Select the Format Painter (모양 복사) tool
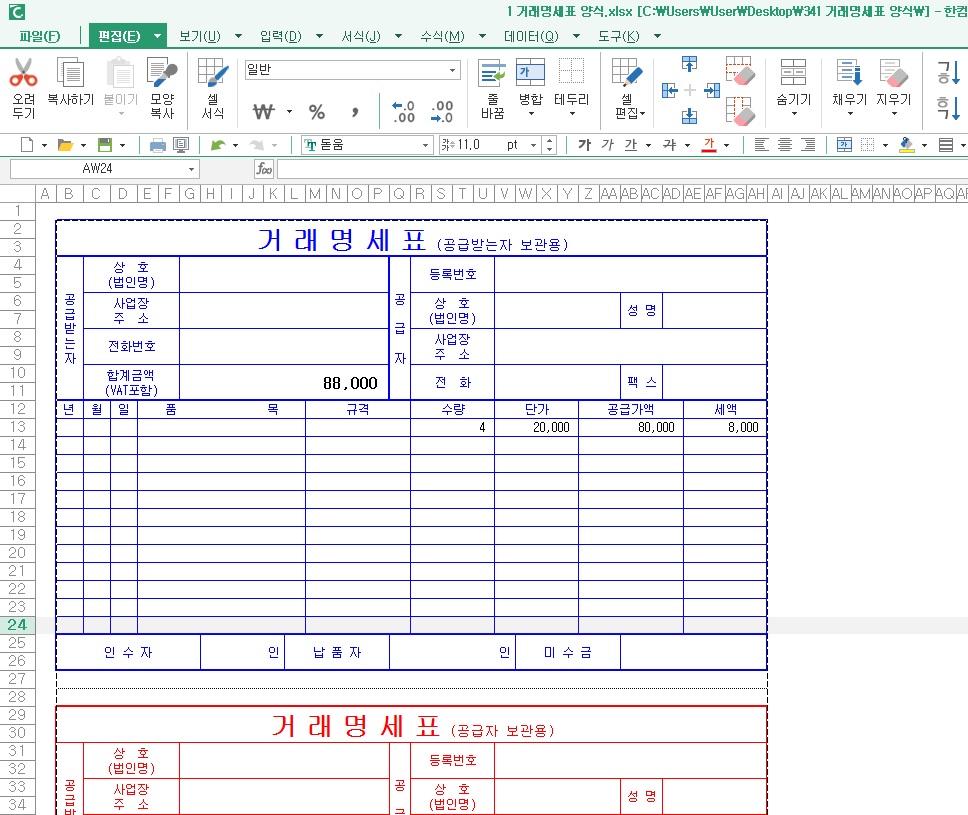 click(x=162, y=73)
